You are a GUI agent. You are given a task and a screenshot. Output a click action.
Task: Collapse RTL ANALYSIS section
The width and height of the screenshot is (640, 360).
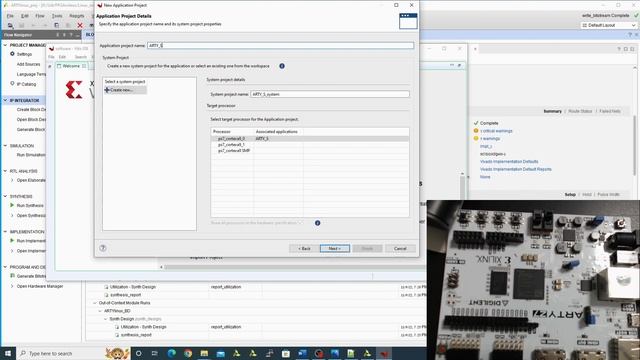[5, 171]
